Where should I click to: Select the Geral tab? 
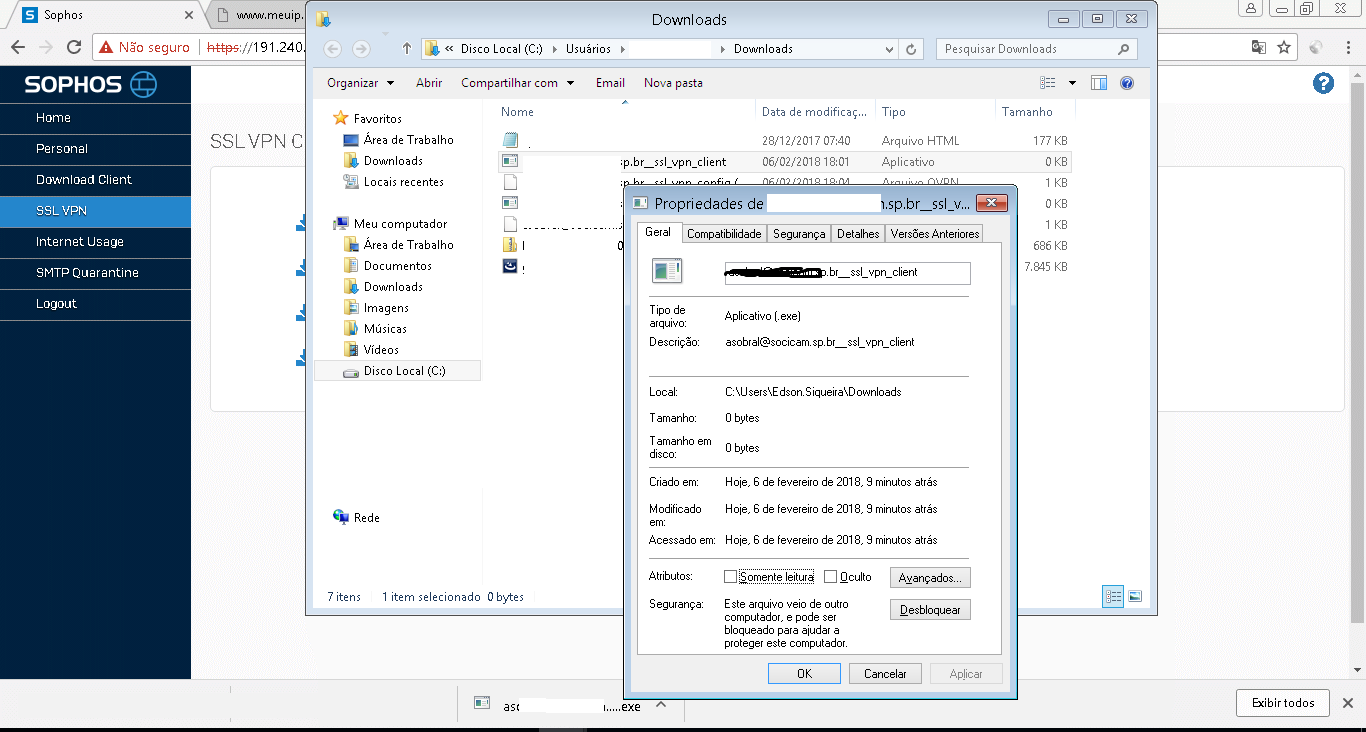tap(658, 232)
